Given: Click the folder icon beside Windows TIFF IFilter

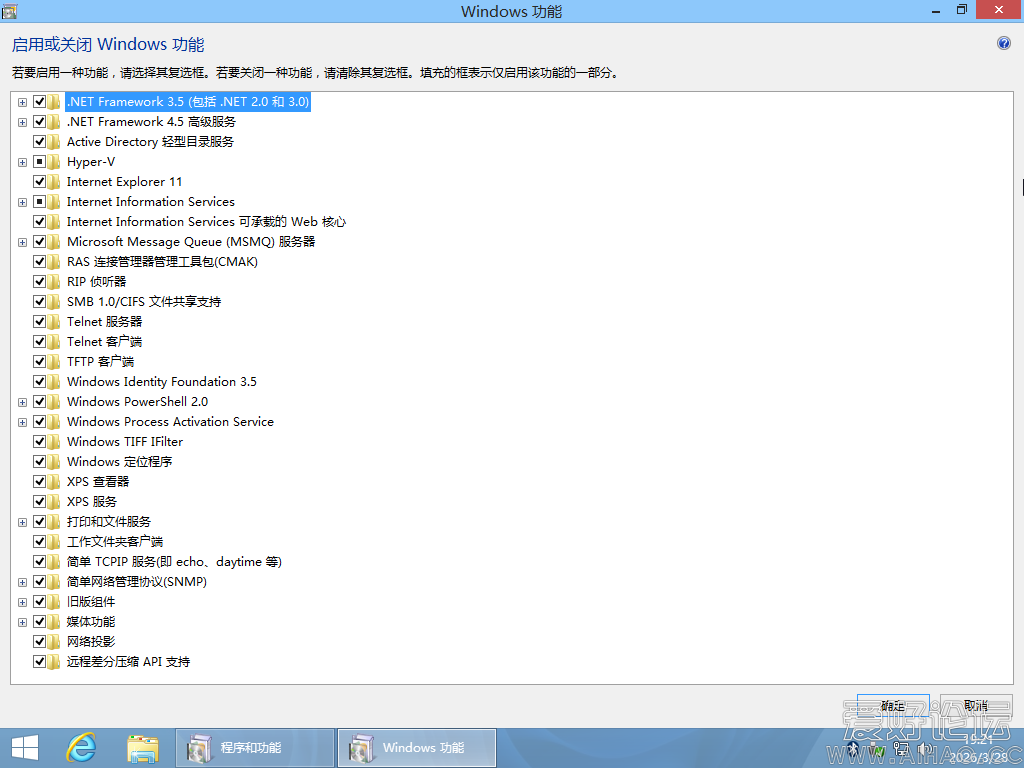Looking at the screenshot, I should (x=54, y=441).
